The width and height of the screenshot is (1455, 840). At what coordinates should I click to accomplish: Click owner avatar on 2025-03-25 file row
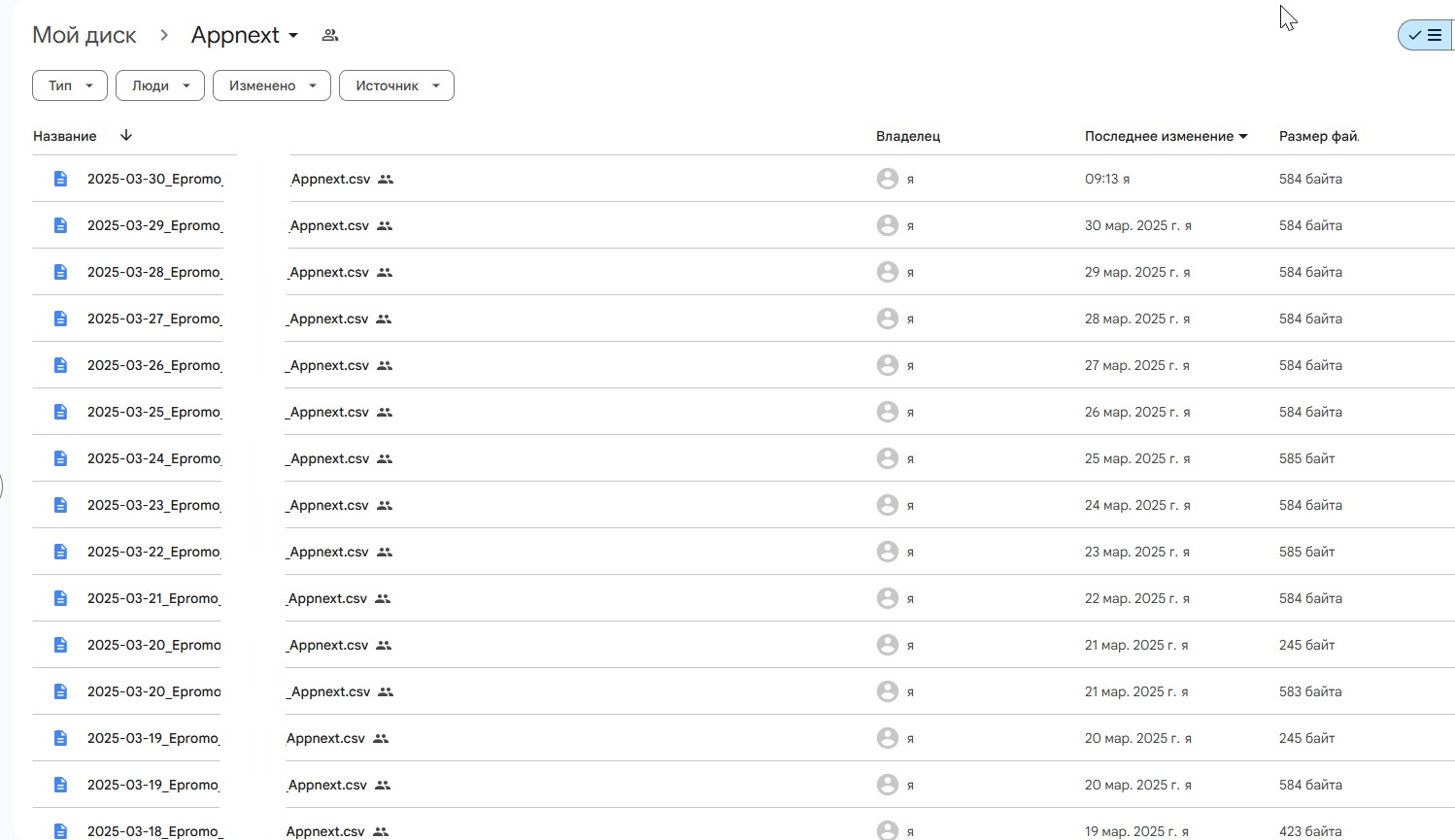(887, 412)
